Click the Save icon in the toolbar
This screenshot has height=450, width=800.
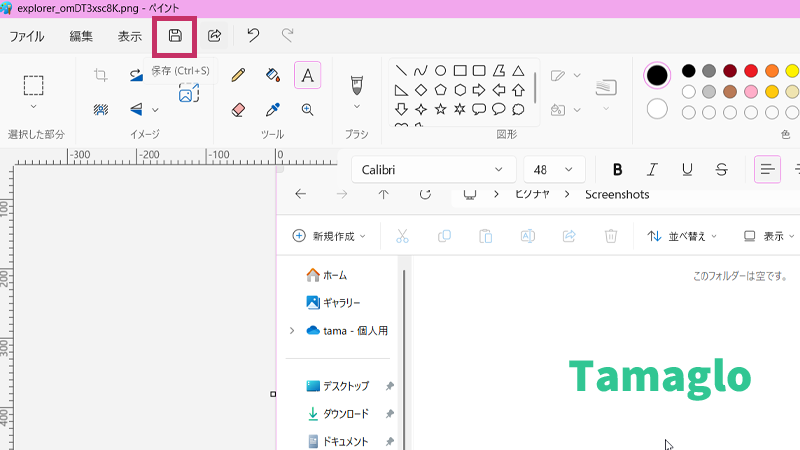[x=175, y=36]
